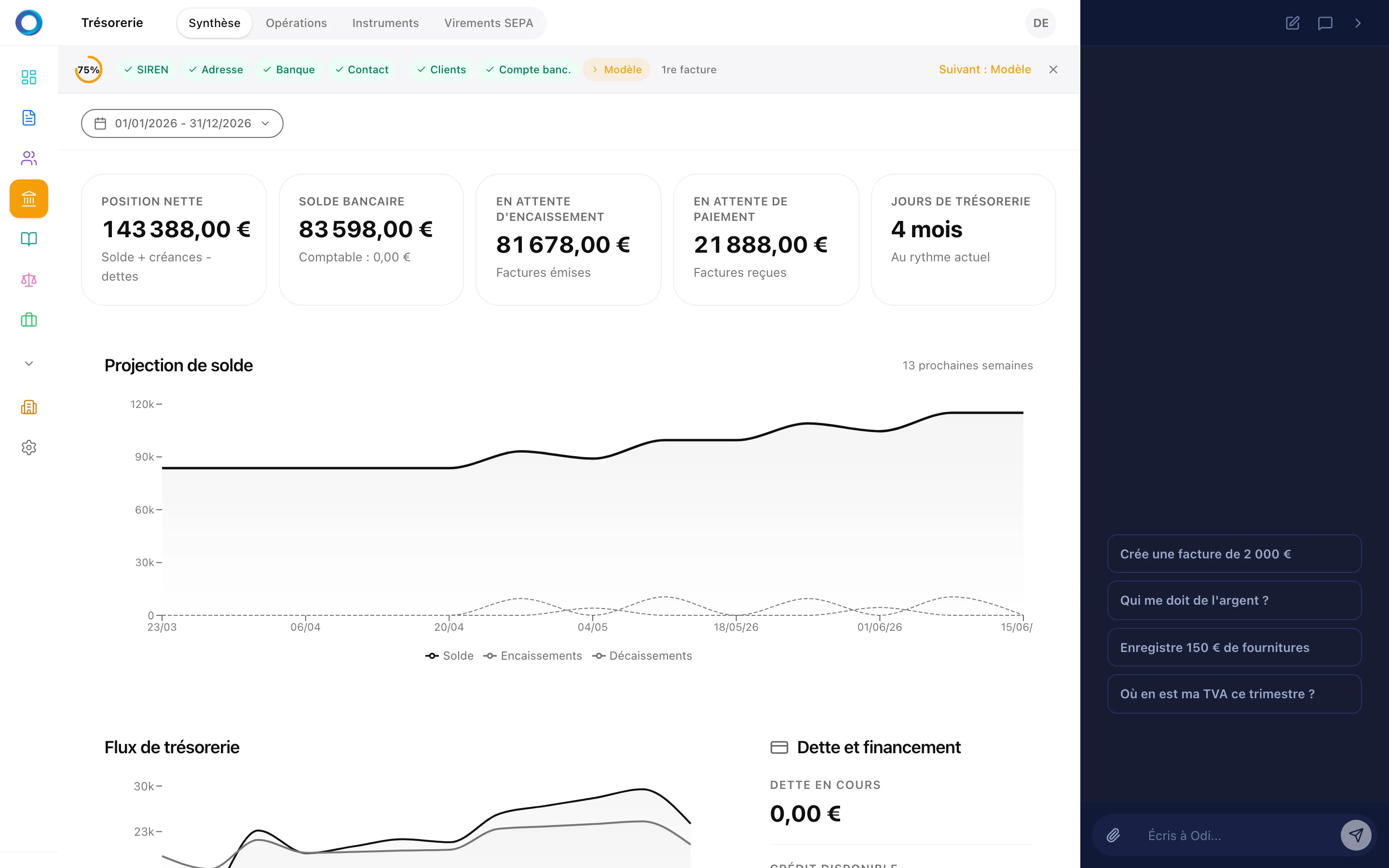Toggle Décaissements series in chart legend
The height and width of the screenshot is (868, 1389).
point(642,656)
